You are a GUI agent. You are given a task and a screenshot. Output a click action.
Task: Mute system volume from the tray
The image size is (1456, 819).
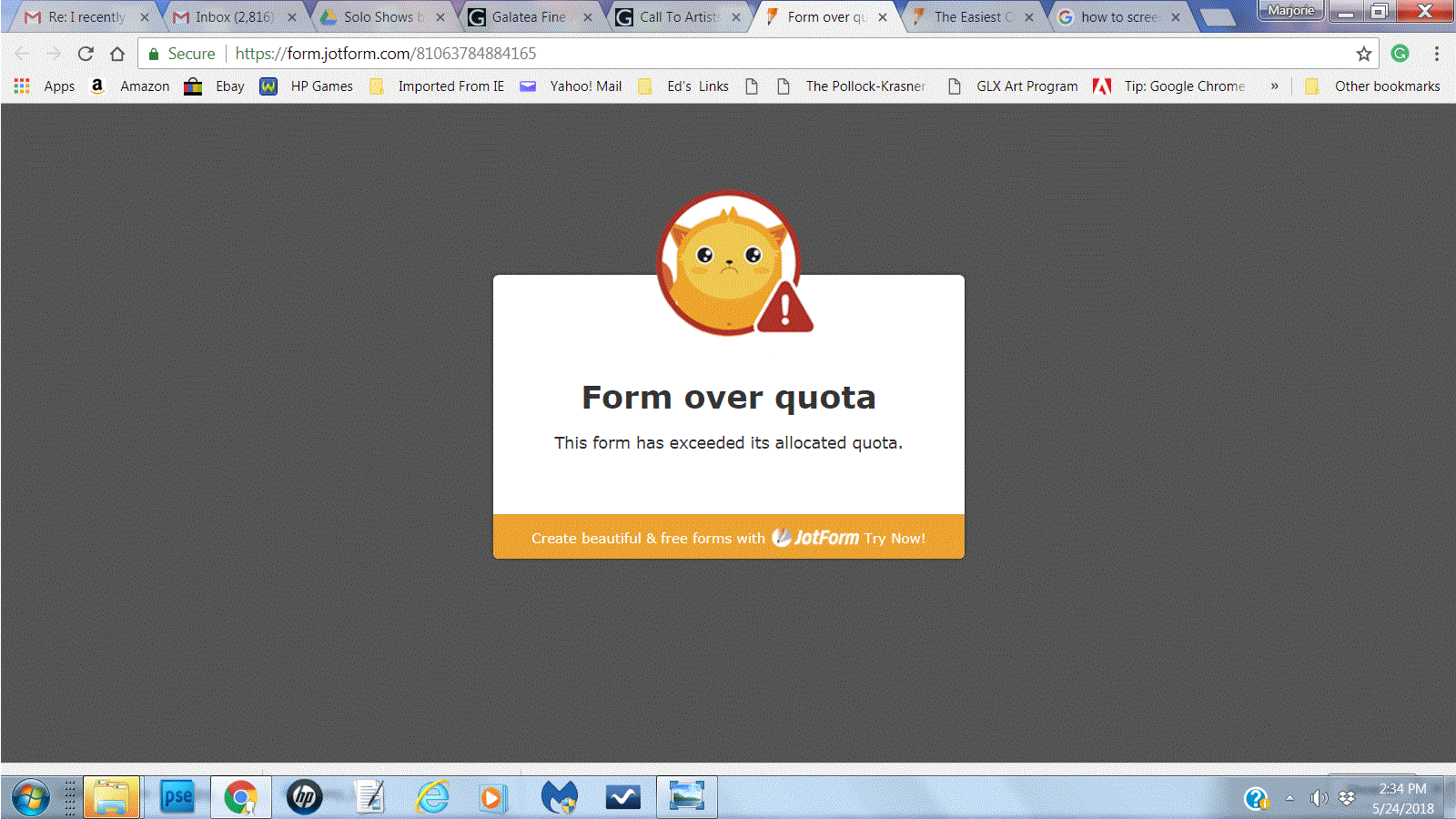pos(1319,799)
